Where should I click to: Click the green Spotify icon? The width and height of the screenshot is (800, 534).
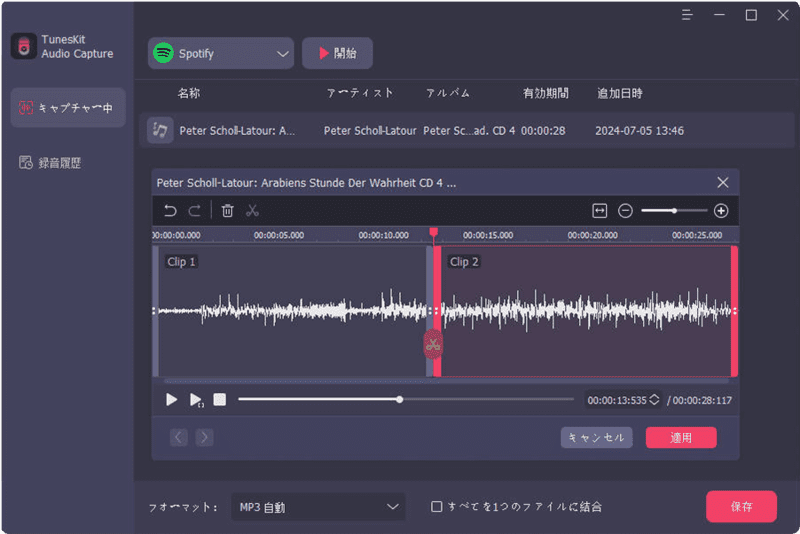click(163, 53)
